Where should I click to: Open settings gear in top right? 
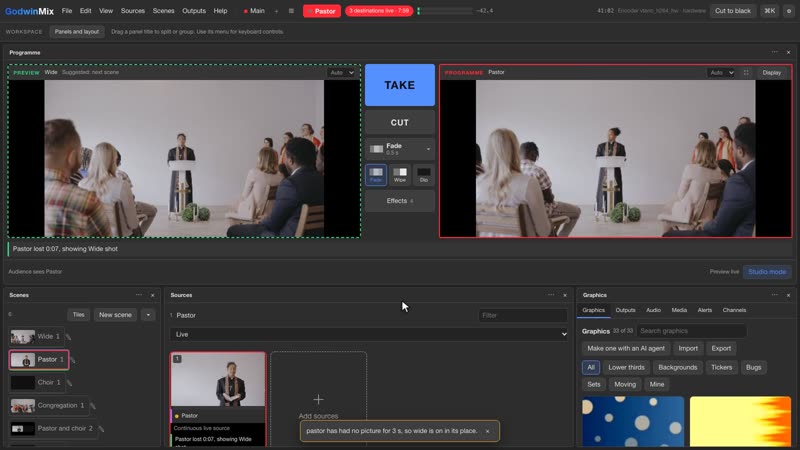pyautogui.click(x=789, y=11)
